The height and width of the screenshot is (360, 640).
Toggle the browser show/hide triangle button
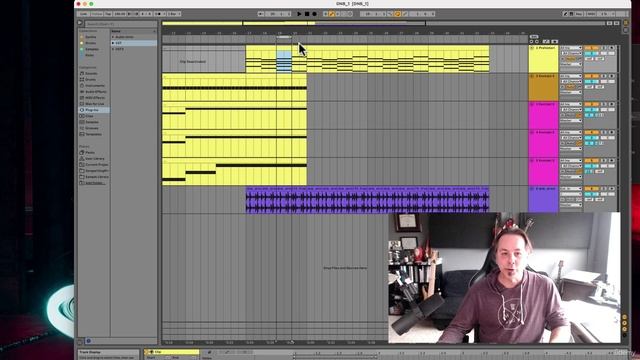(80, 23)
